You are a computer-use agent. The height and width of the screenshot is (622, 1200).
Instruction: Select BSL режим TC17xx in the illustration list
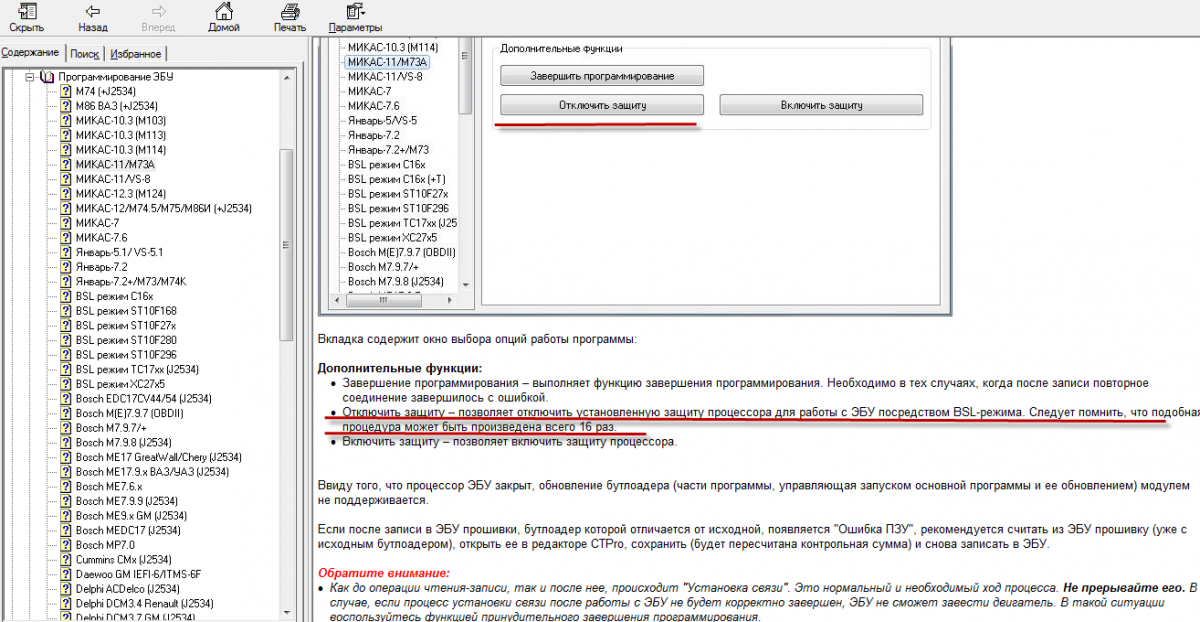pos(403,223)
